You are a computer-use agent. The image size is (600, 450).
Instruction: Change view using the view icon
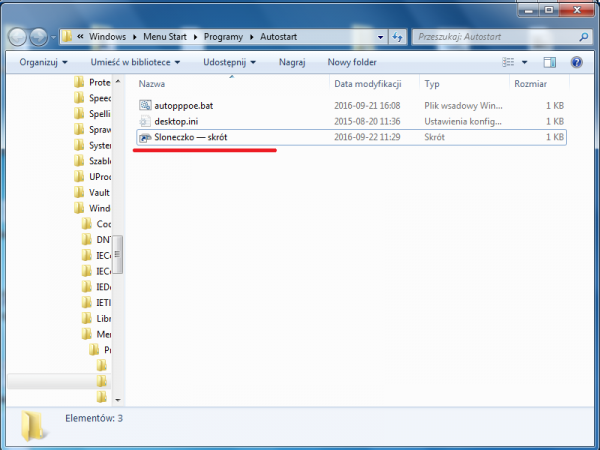click(x=508, y=62)
